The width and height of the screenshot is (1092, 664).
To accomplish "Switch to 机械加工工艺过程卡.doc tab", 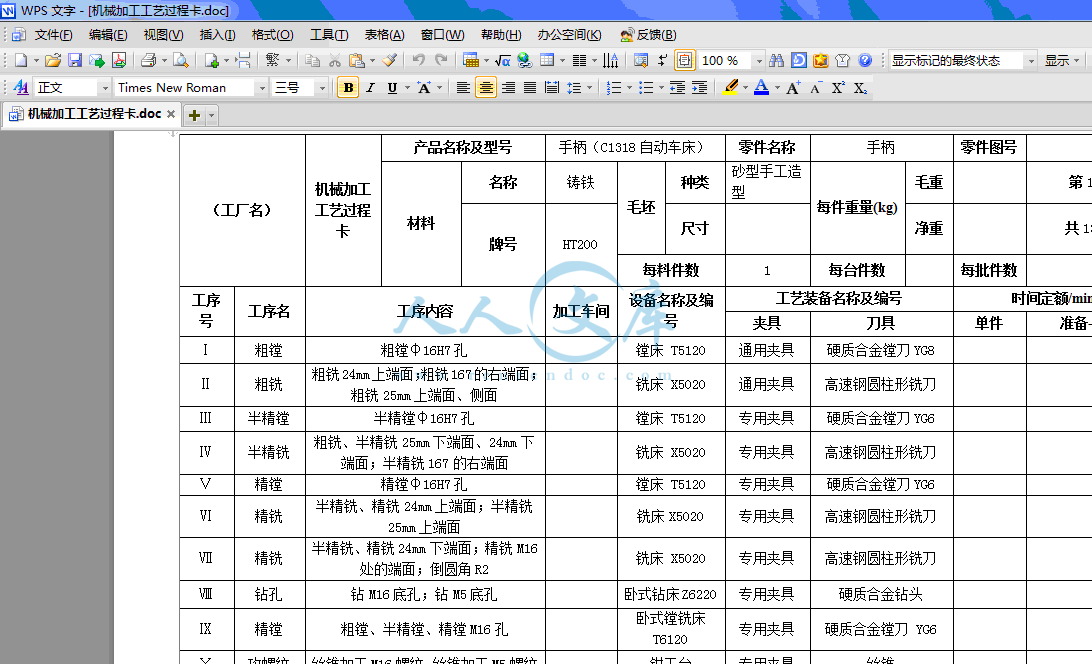I will [94, 114].
